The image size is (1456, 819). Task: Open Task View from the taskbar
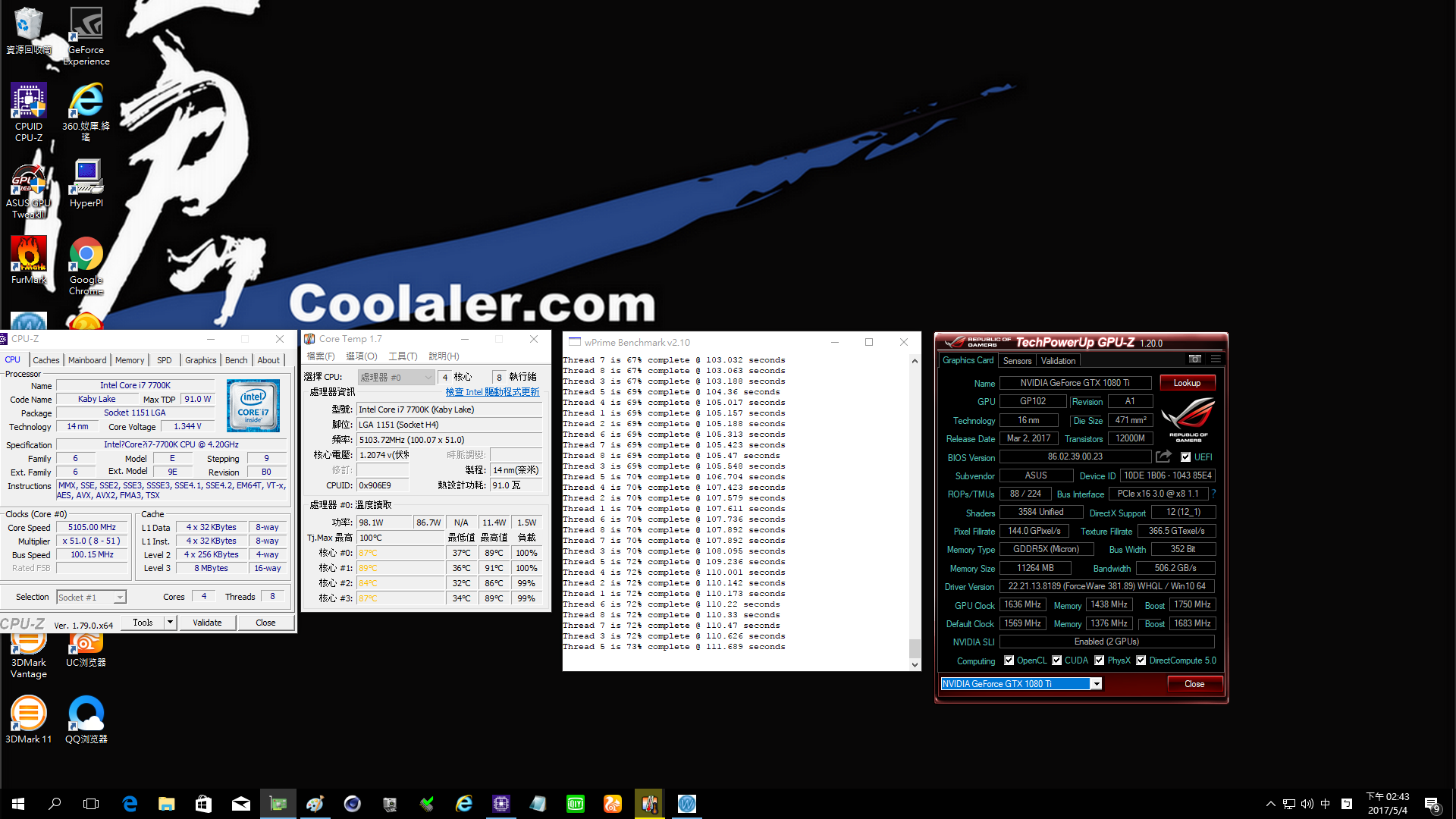[x=91, y=804]
